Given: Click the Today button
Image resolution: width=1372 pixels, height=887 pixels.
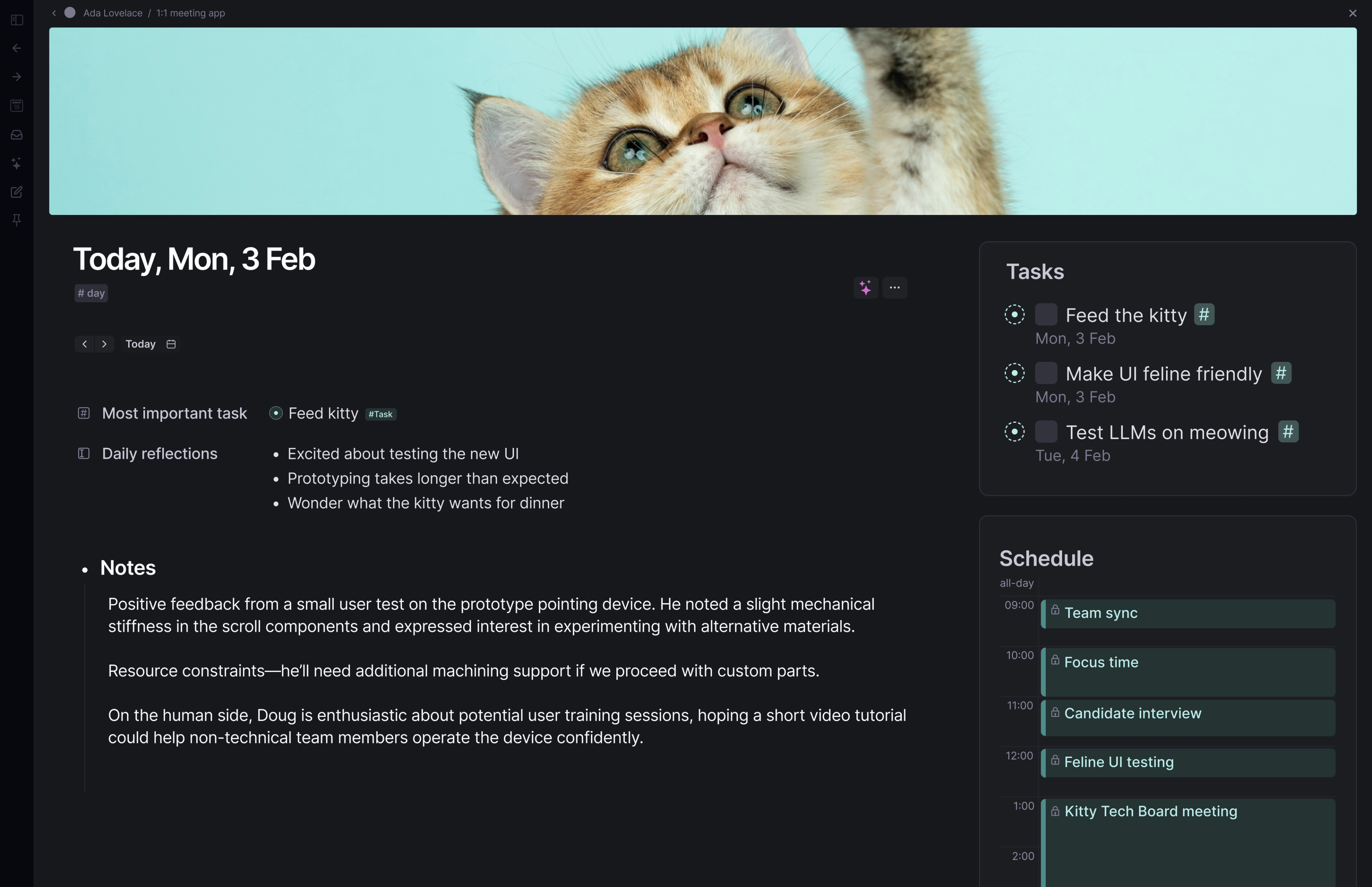Looking at the screenshot, I should [x=140, y=344].
